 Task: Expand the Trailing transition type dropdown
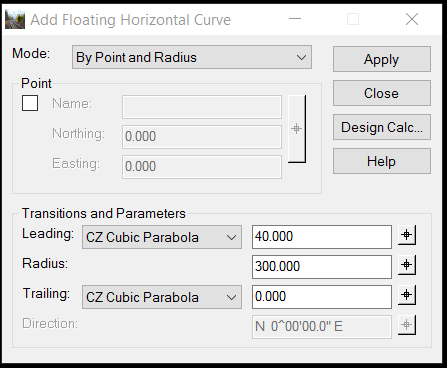[162, 297]
